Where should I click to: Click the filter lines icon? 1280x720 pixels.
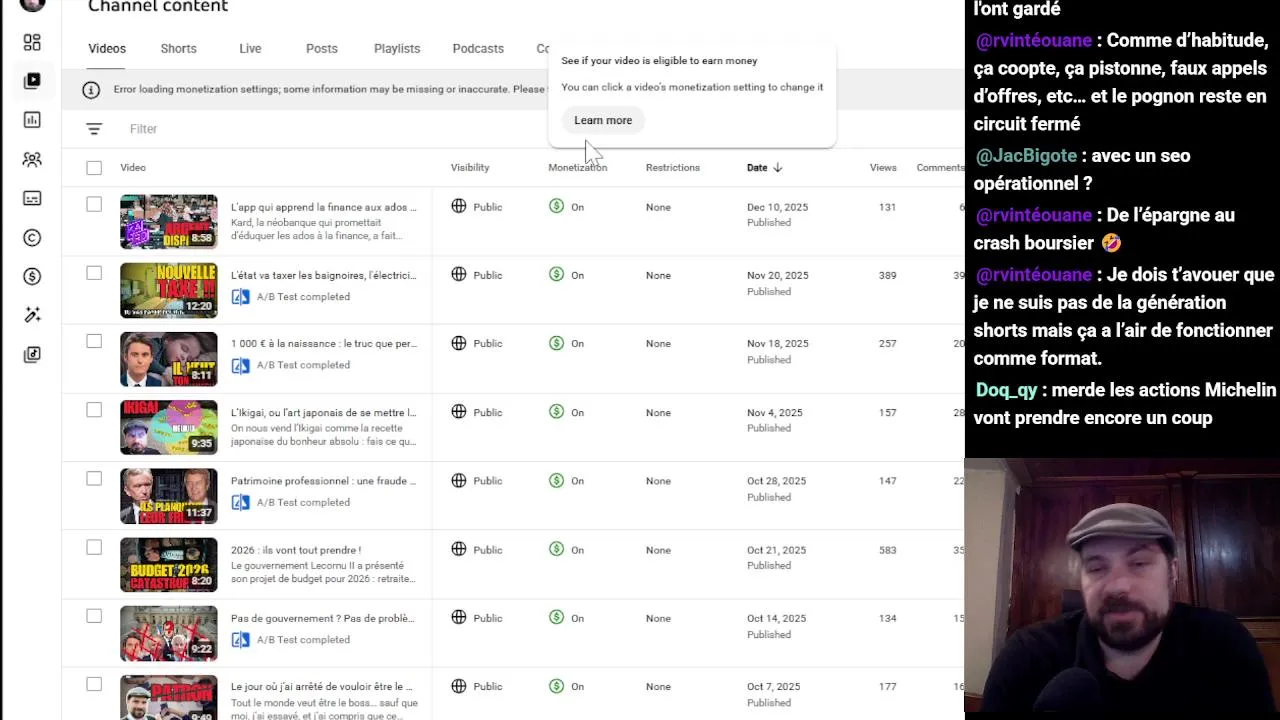pos(94,129)
